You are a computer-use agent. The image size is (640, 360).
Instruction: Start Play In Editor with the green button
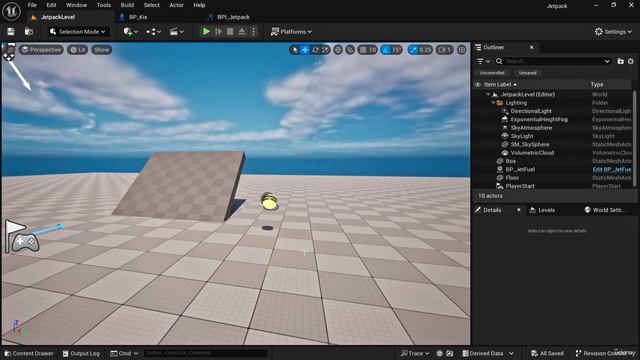click(206, 31)
